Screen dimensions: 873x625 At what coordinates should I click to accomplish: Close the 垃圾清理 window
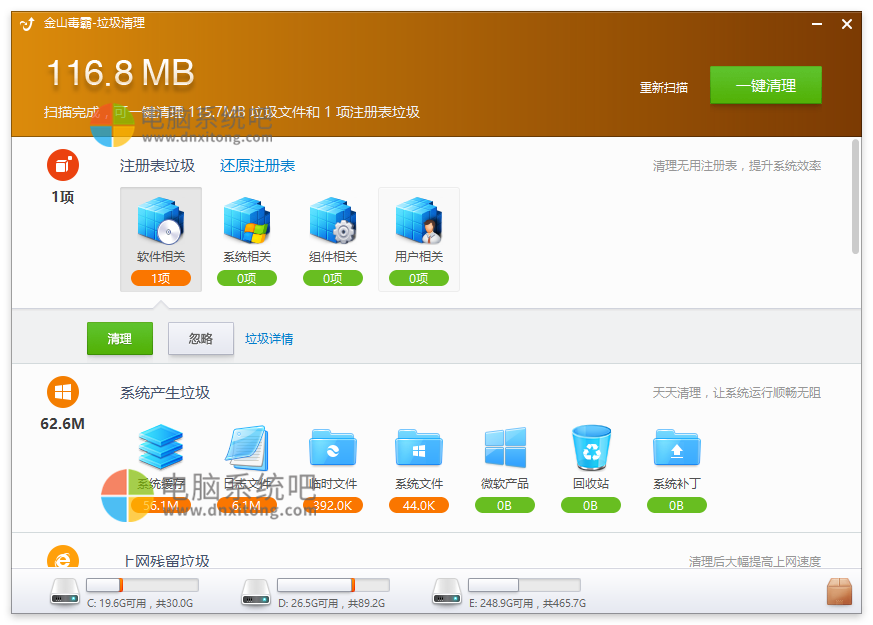(x=847, y=24)
